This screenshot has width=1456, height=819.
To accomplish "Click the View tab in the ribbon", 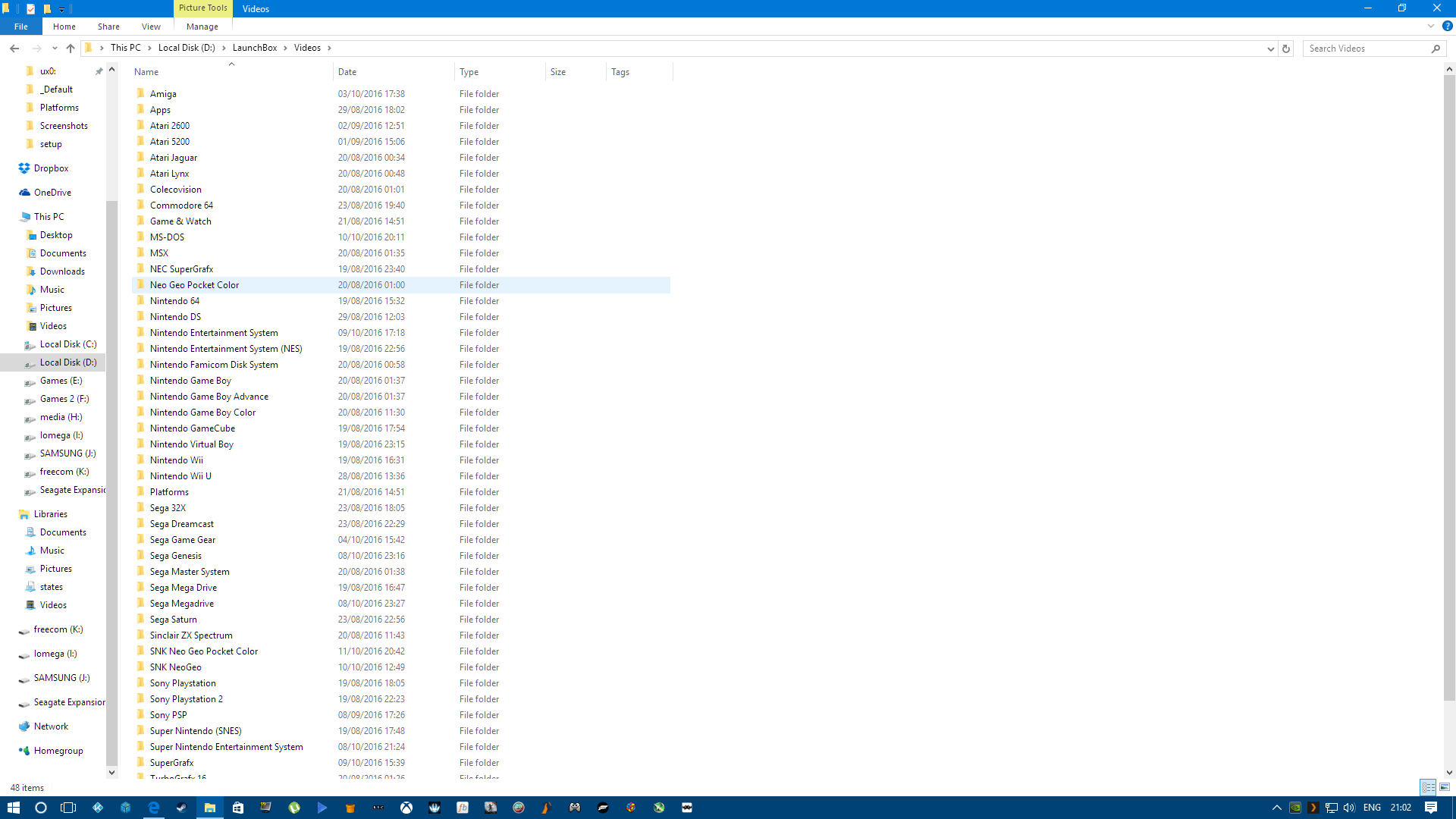I will (x=151, y=26).
